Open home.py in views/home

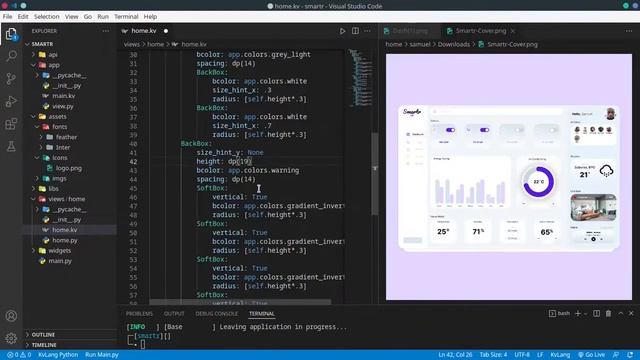64,240
